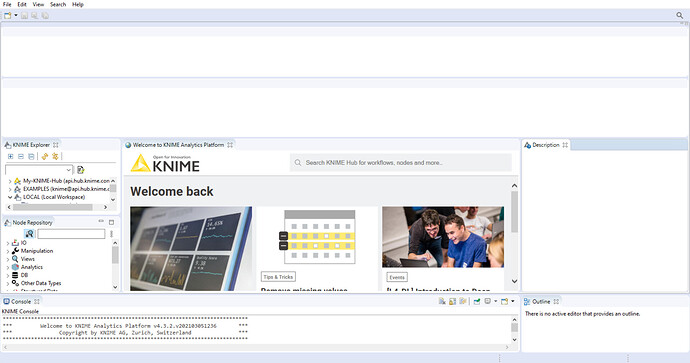Viewport: 690px width, 363px height.
Task: Expand the My-KNIME-Hub tree node
Action: pos(10,181)
